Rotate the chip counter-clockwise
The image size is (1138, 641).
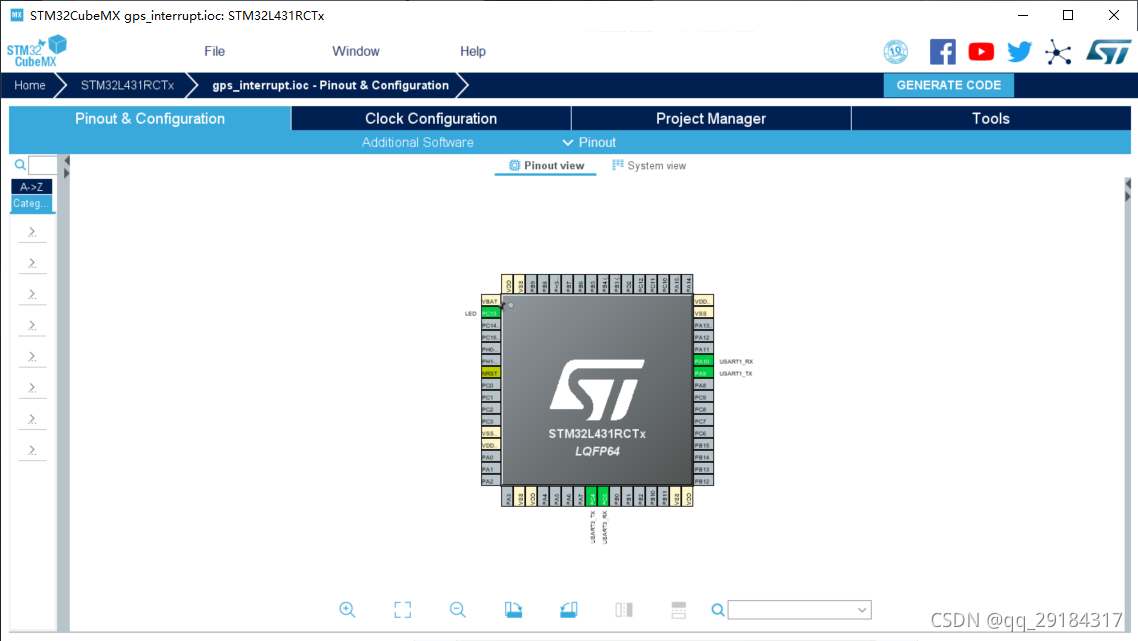point(568,610)
